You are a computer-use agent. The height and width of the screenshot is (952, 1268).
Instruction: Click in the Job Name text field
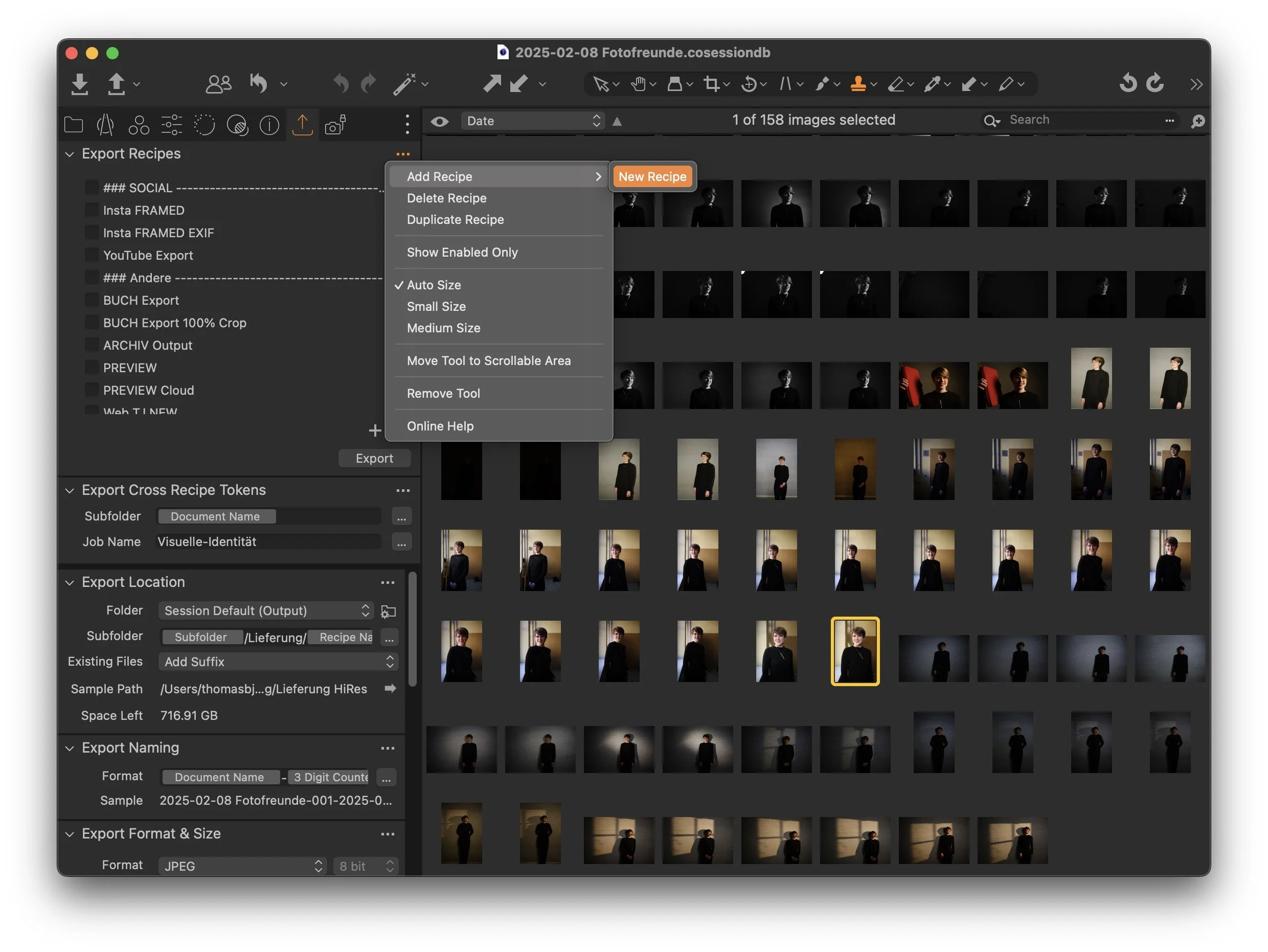click(x=268, y=541)
